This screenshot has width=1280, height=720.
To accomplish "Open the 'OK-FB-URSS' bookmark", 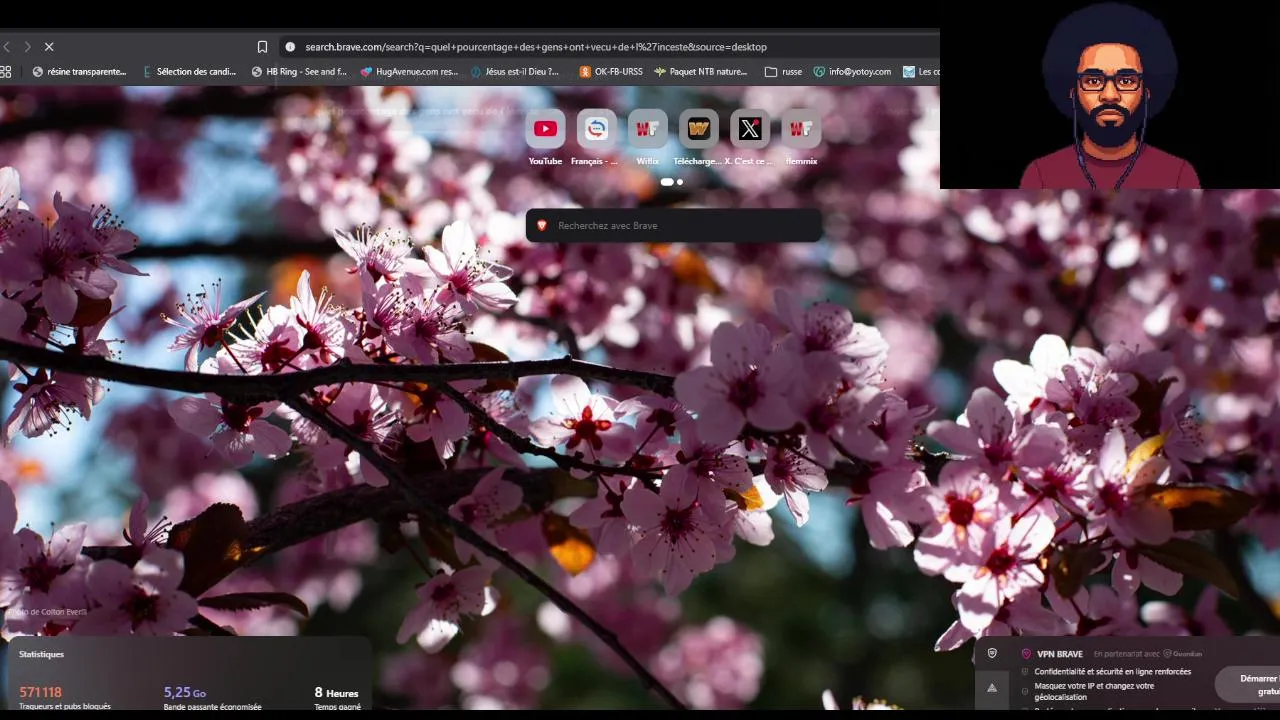I will [x=611, y=72].
